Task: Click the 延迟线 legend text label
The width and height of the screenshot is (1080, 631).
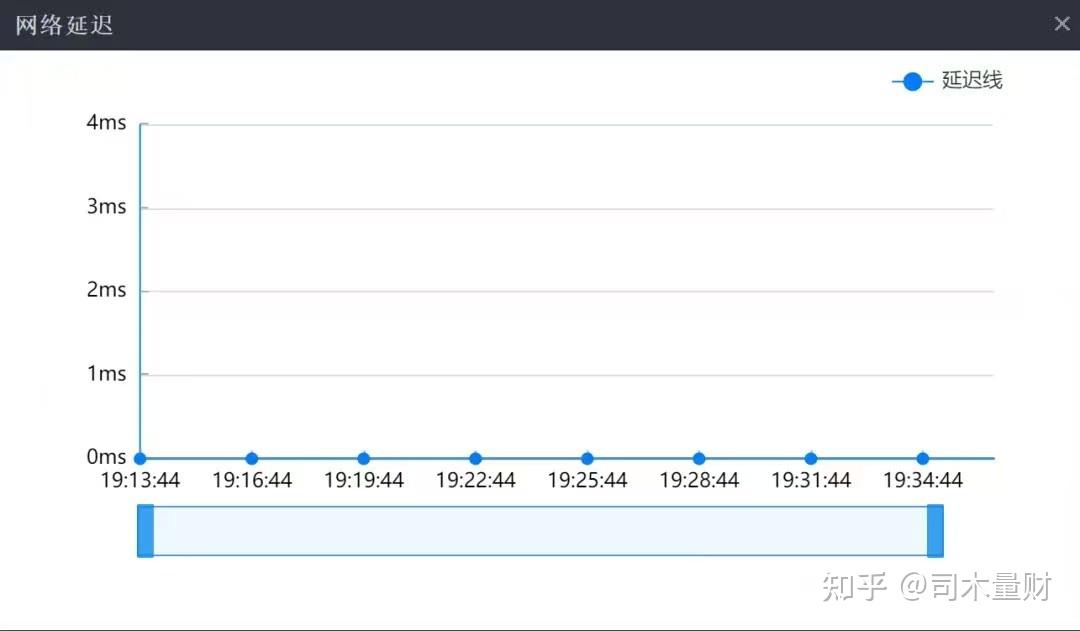Action: [x=972, y=81]
